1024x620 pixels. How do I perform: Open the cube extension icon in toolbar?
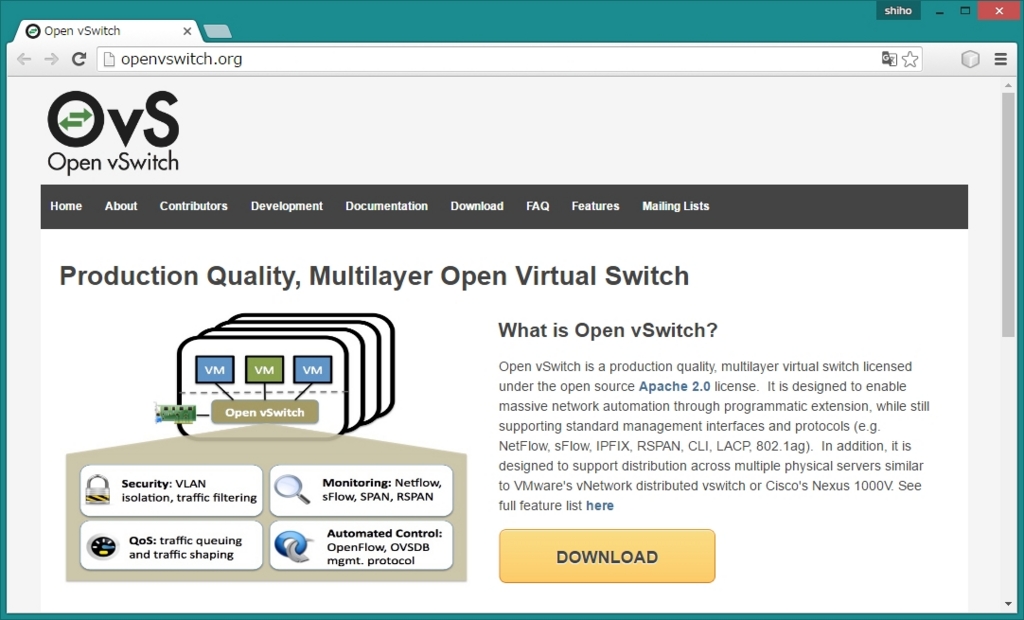click(970, 59)
